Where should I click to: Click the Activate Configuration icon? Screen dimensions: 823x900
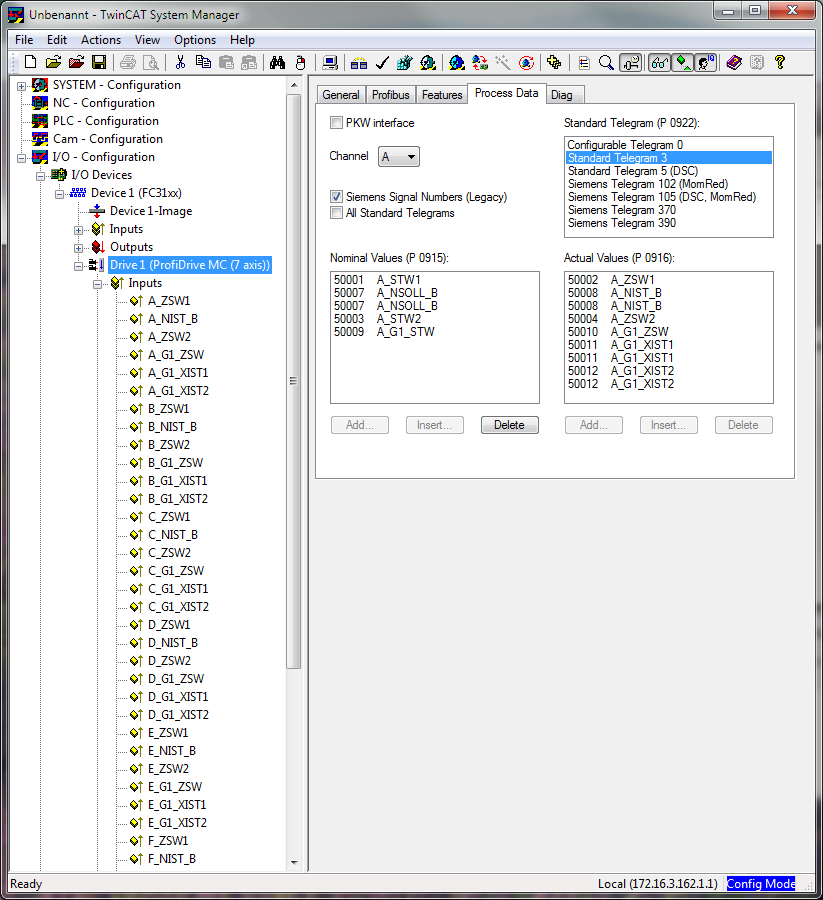405,62
